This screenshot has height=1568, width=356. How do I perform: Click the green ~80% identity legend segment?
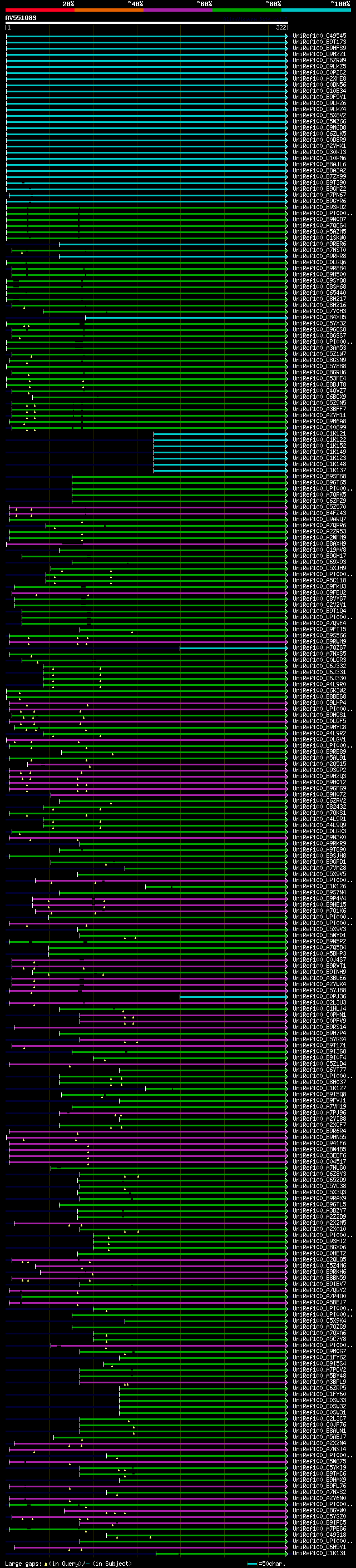tap(247, 10)
